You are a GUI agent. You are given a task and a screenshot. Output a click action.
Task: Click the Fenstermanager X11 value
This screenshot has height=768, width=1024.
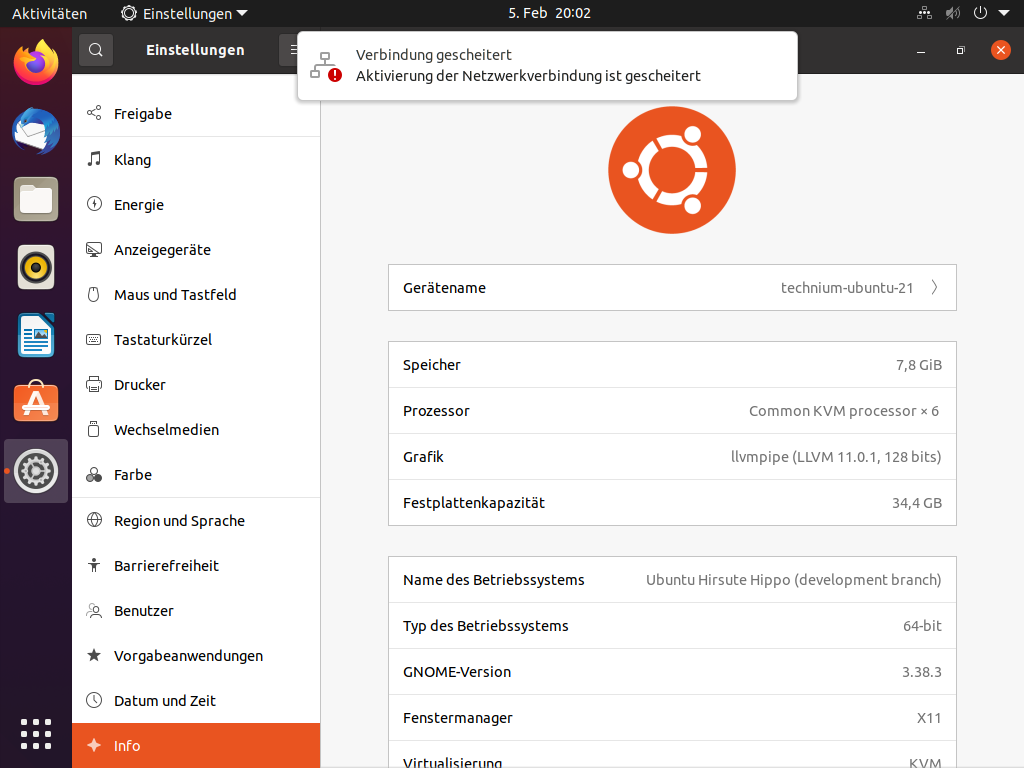929,718
